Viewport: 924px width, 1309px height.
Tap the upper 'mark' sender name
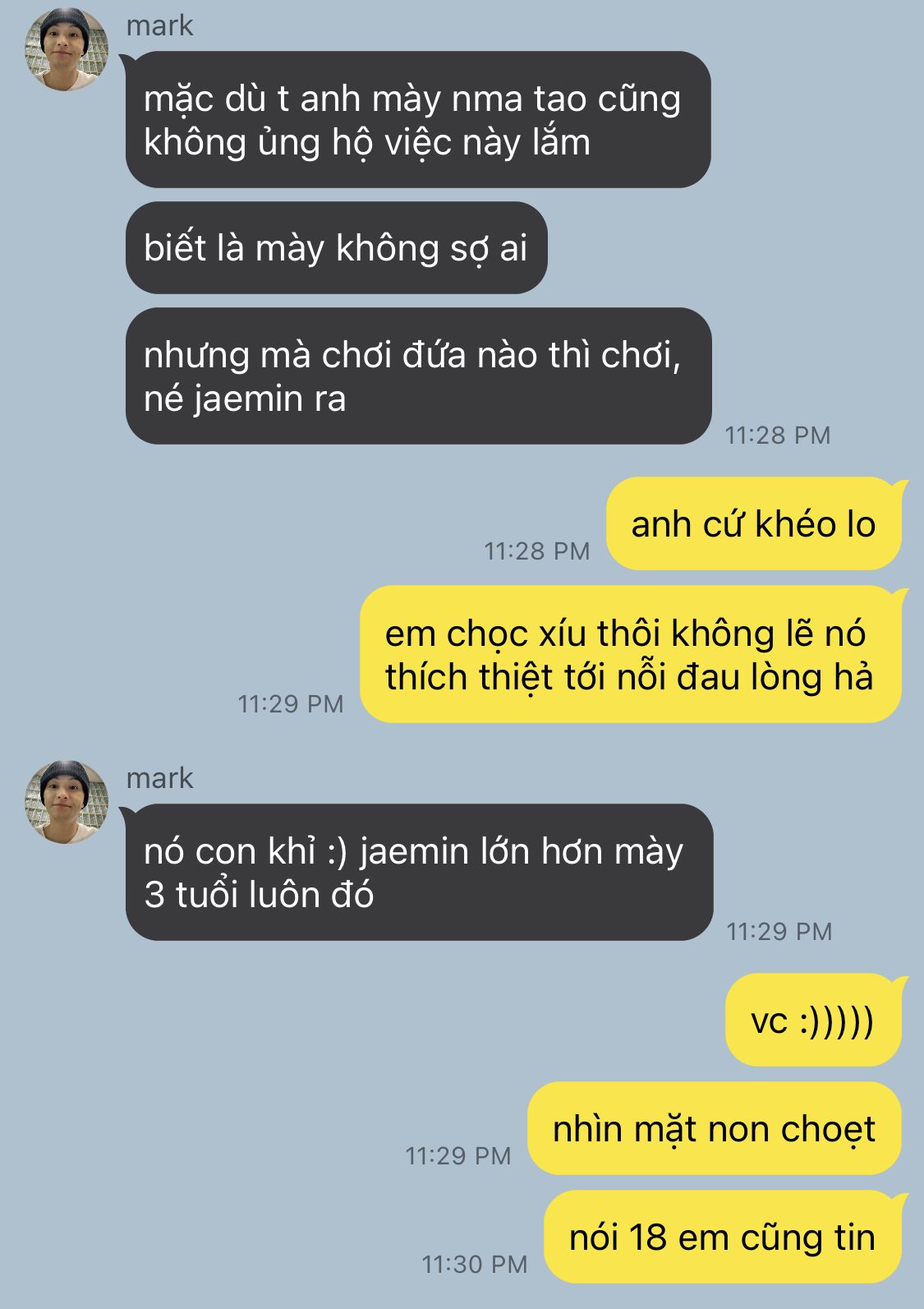(x=159, y=25)
